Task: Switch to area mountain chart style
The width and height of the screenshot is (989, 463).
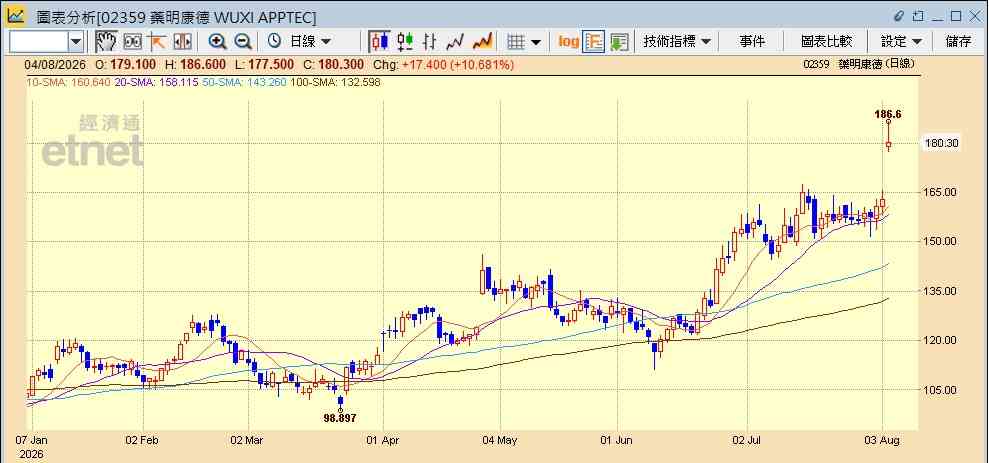Action: click(482, 42)
